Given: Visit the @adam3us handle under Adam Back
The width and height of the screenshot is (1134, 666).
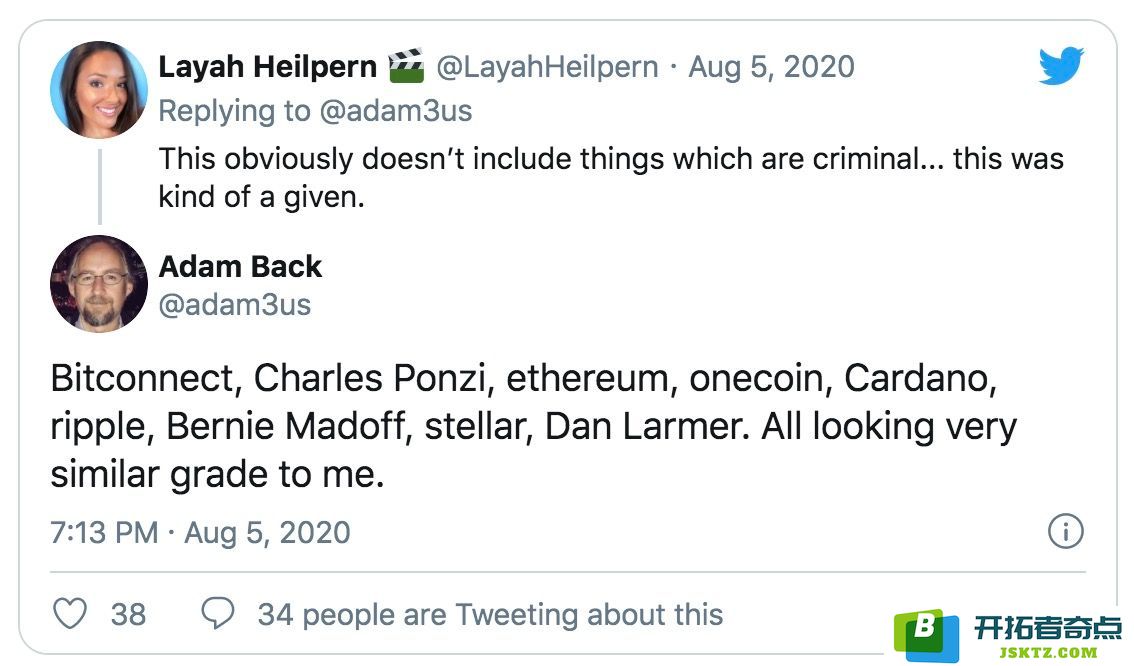Looking at the screenshot, I should (235, 305).
